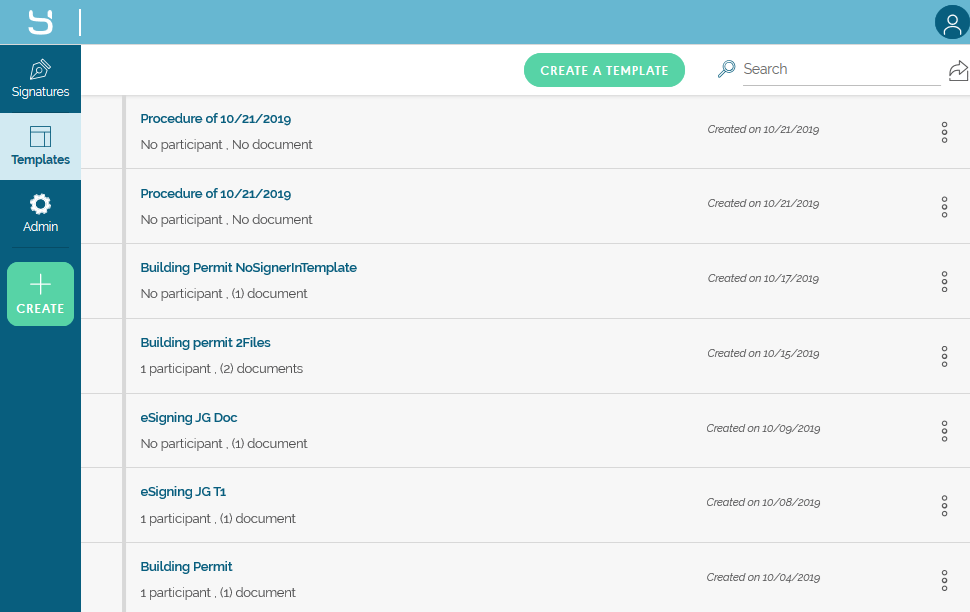The width and height of the screenshot is (970, 612).
Task: Open the eSigning JG T1 template
Action: (183, 491)
